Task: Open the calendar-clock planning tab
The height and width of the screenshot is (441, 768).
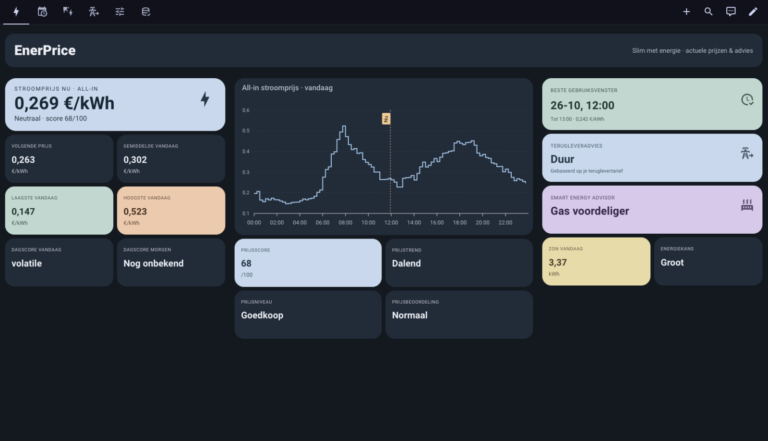Action: [x=42, y=11]
